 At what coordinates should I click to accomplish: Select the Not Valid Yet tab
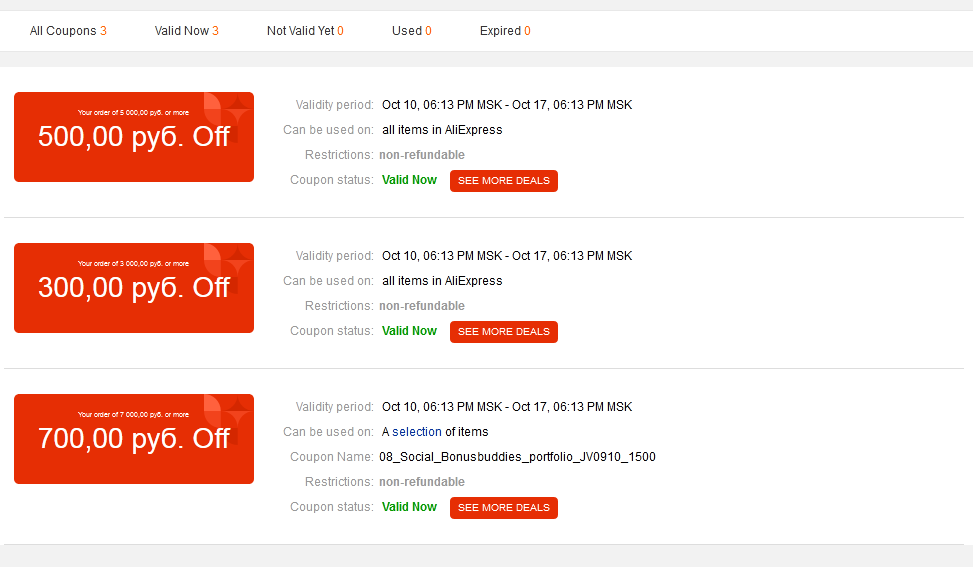click(x=305, y=31)
